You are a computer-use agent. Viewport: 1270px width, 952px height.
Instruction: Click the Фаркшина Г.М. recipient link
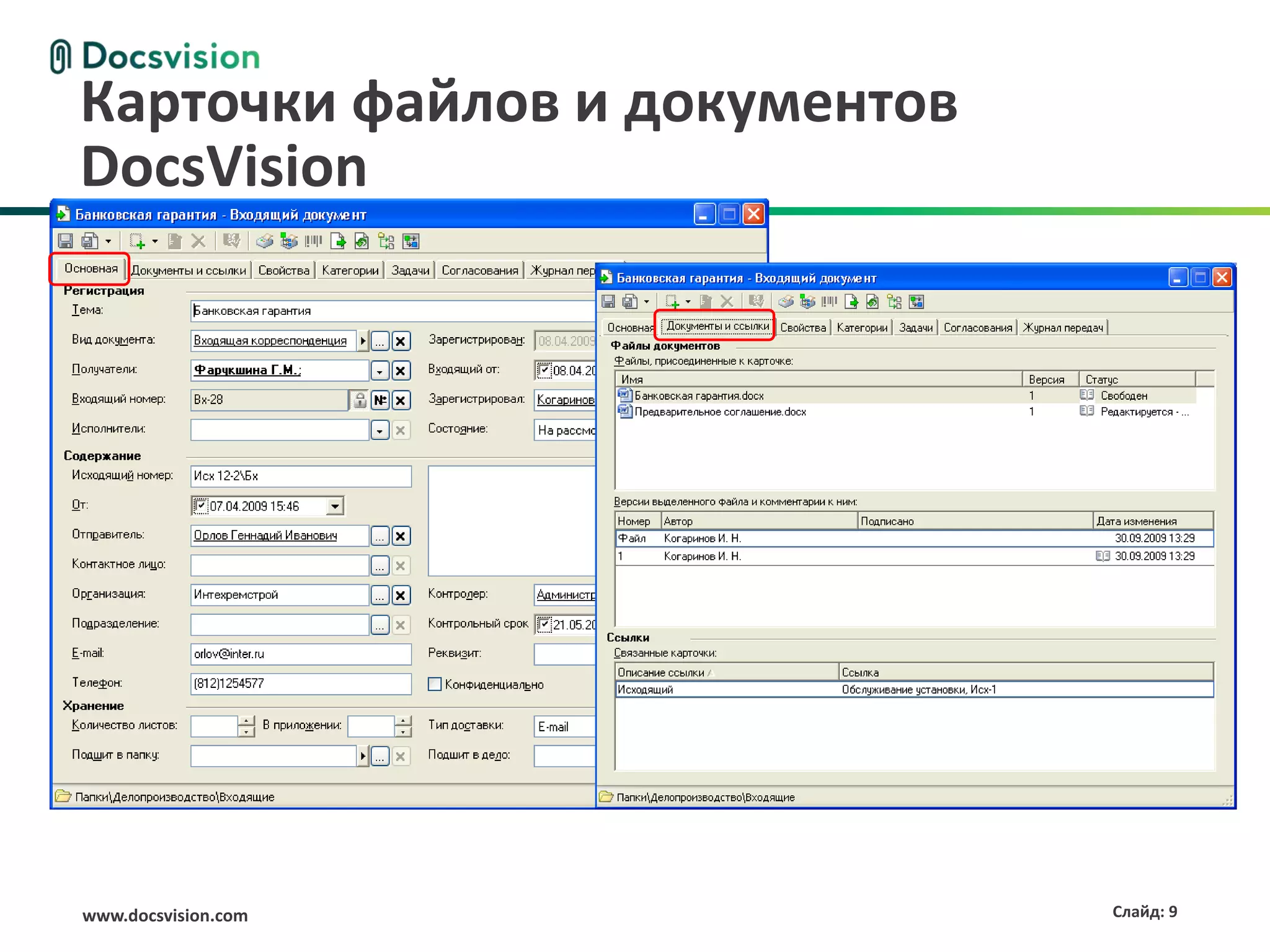247,370
